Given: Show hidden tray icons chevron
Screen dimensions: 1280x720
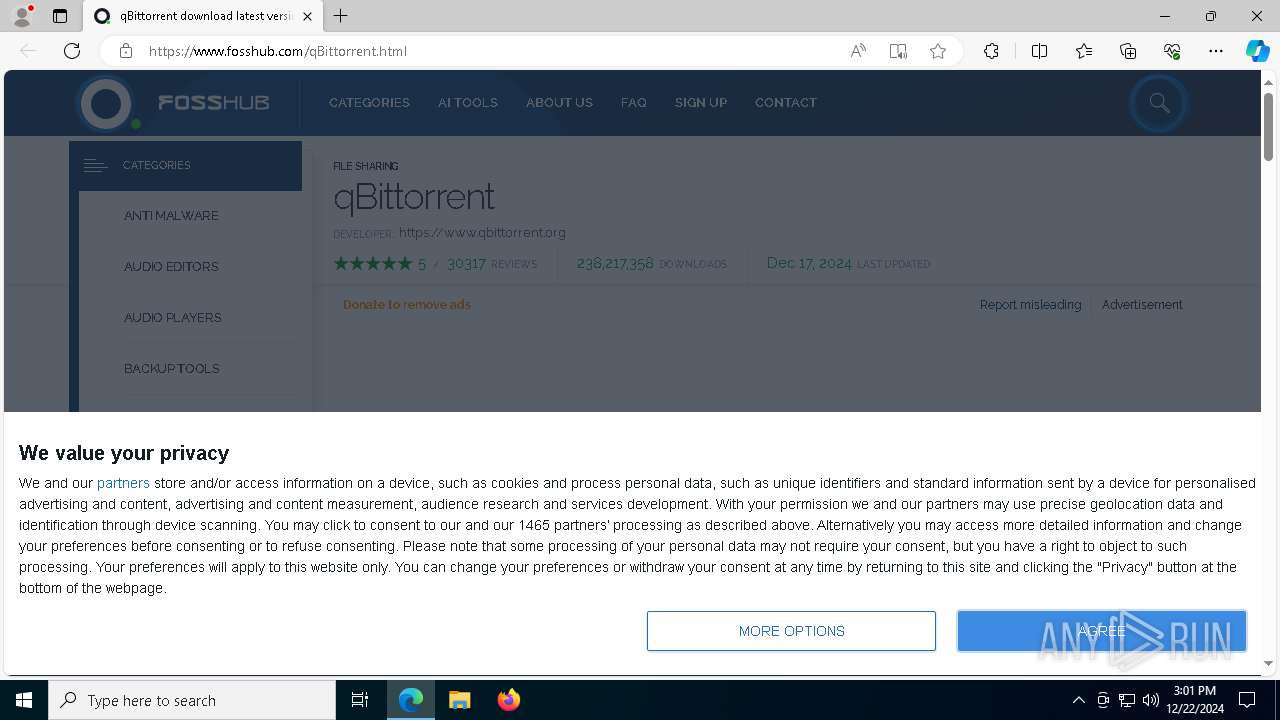Looking at the screenshot, I should click(x=1078, y=700).
